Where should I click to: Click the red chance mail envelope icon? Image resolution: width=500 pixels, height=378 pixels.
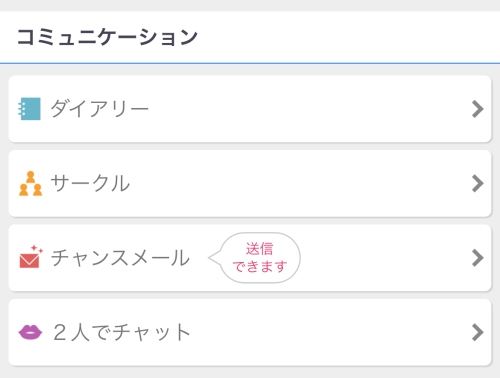tap(31, 257)
